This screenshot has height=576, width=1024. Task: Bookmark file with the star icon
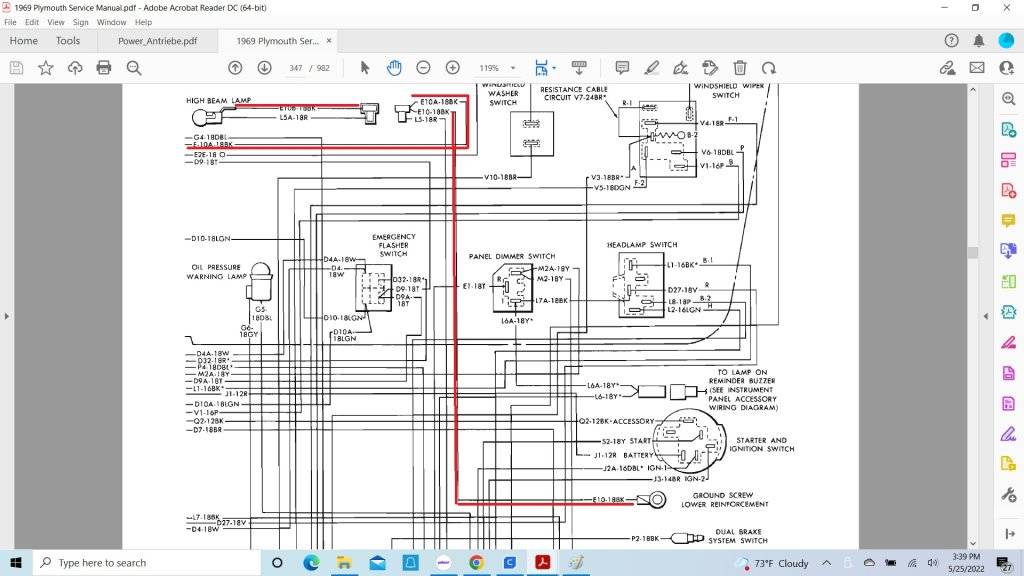tap(46, 68)
